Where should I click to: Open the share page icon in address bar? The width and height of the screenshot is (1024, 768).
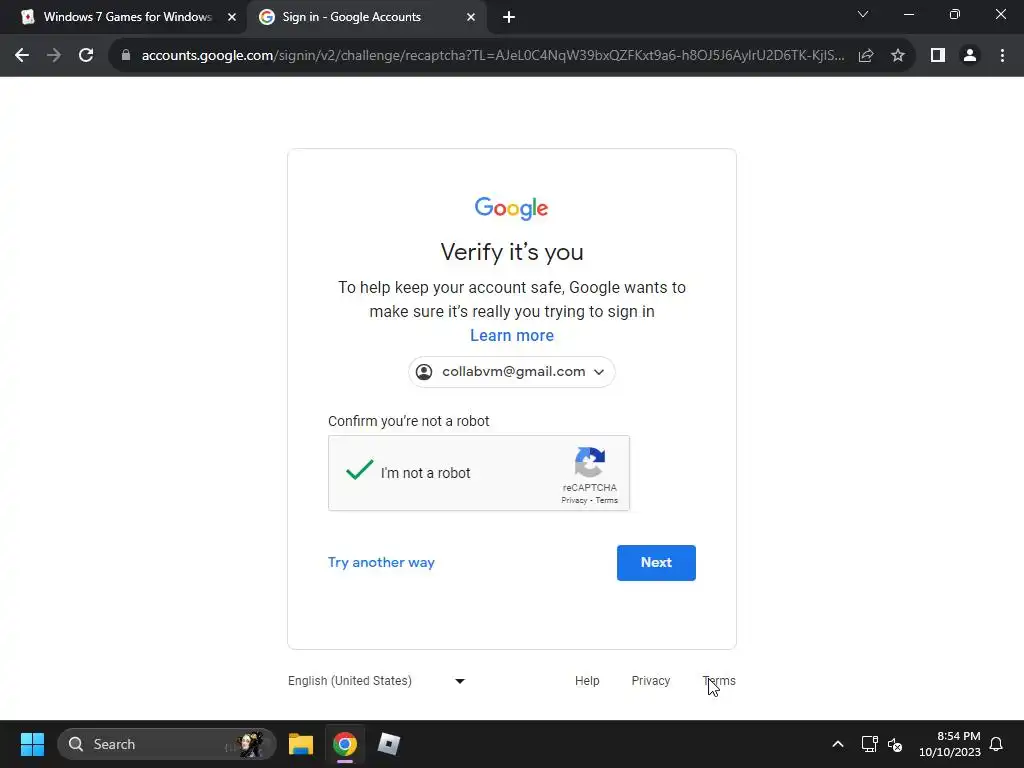pos(866,56)
